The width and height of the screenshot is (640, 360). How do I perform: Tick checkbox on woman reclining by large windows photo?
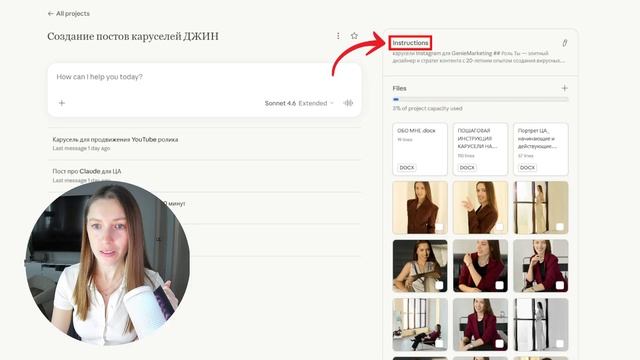click(x=439, y=344)
